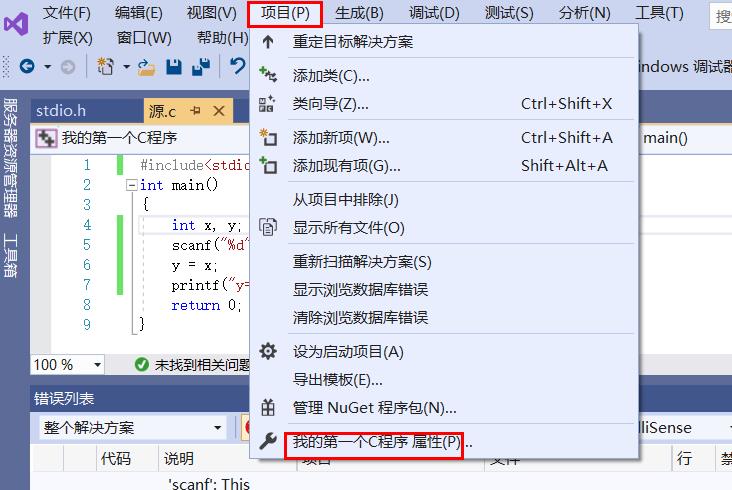Choose 设为启动项目(A) menu entry

pos(444,351)
